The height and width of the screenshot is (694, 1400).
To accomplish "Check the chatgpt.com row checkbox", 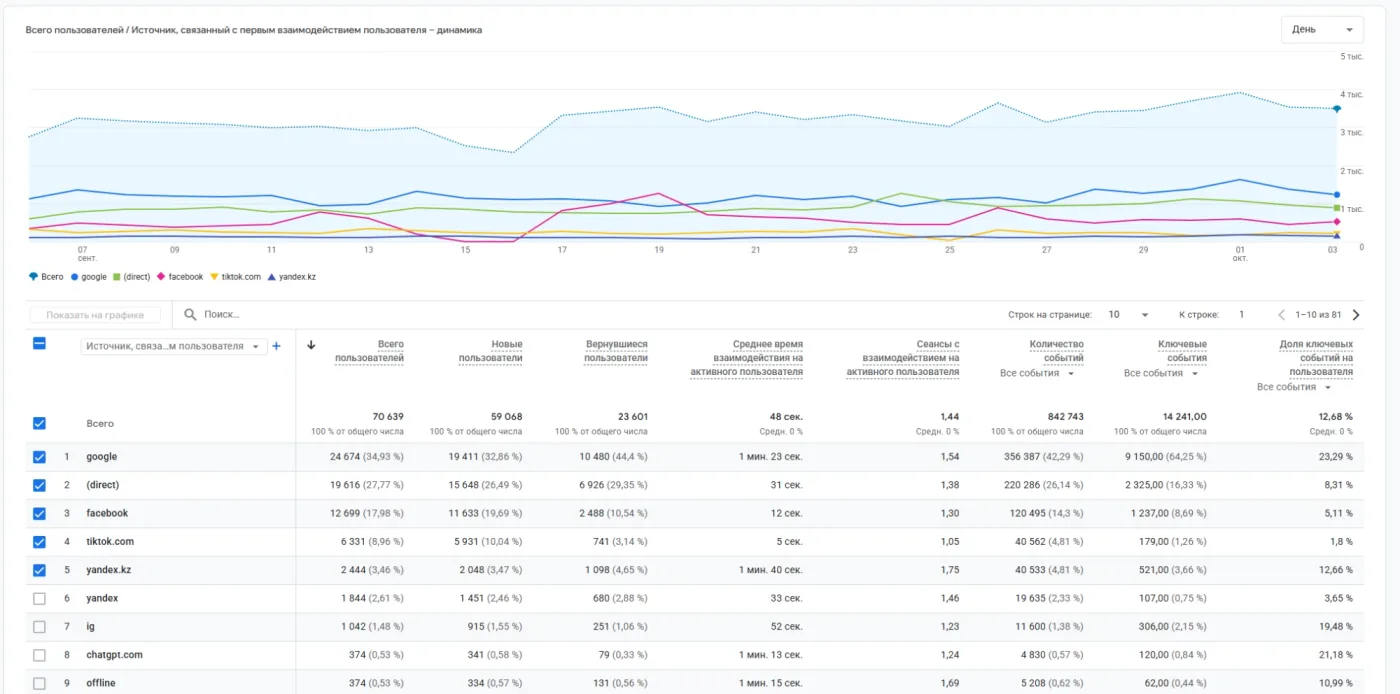I will click(x=39, y=655).
